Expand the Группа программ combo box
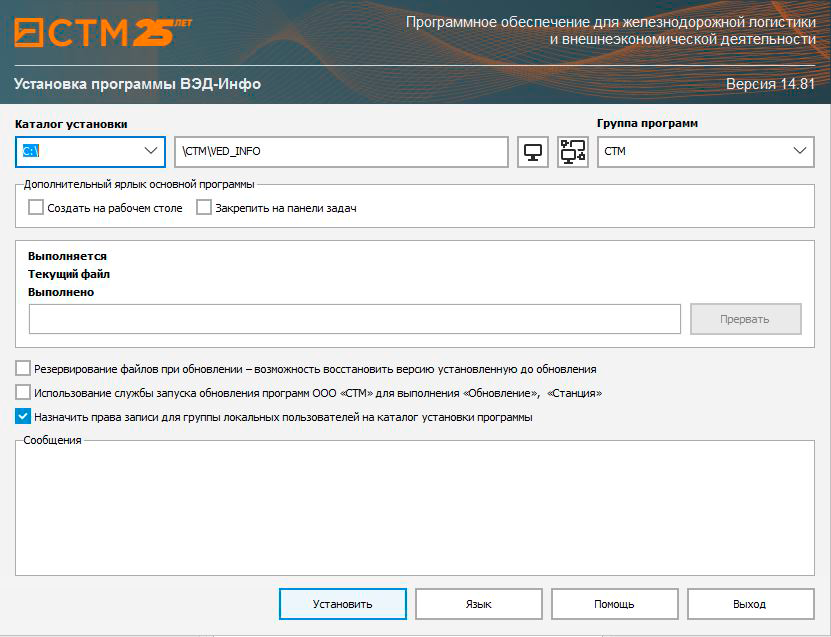This screenshot has height=637, width=831. pyautogui.click(x=705, y=152)
